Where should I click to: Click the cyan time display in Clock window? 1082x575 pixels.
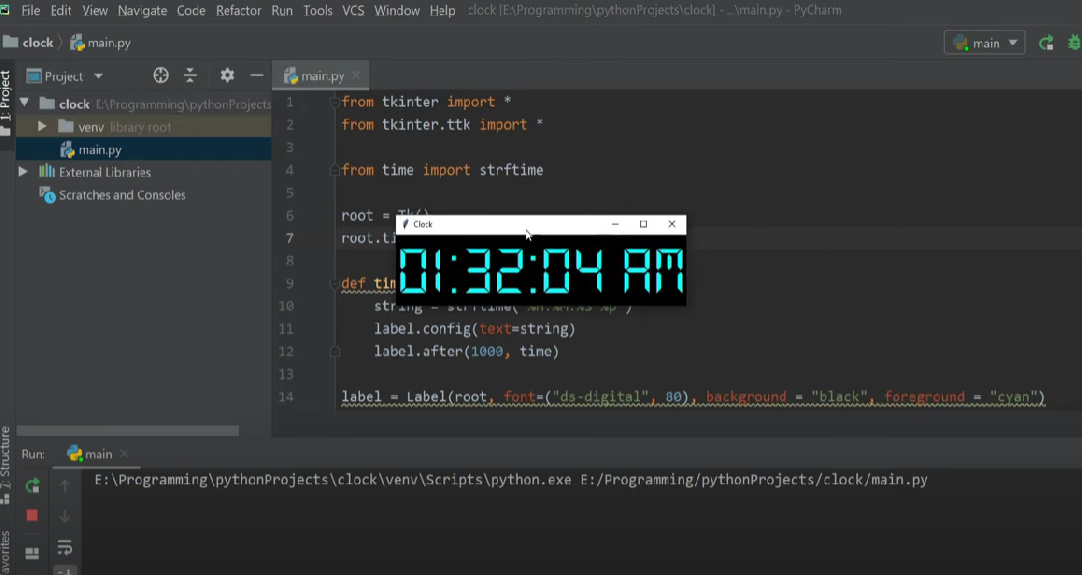click(x=541, y=271)
